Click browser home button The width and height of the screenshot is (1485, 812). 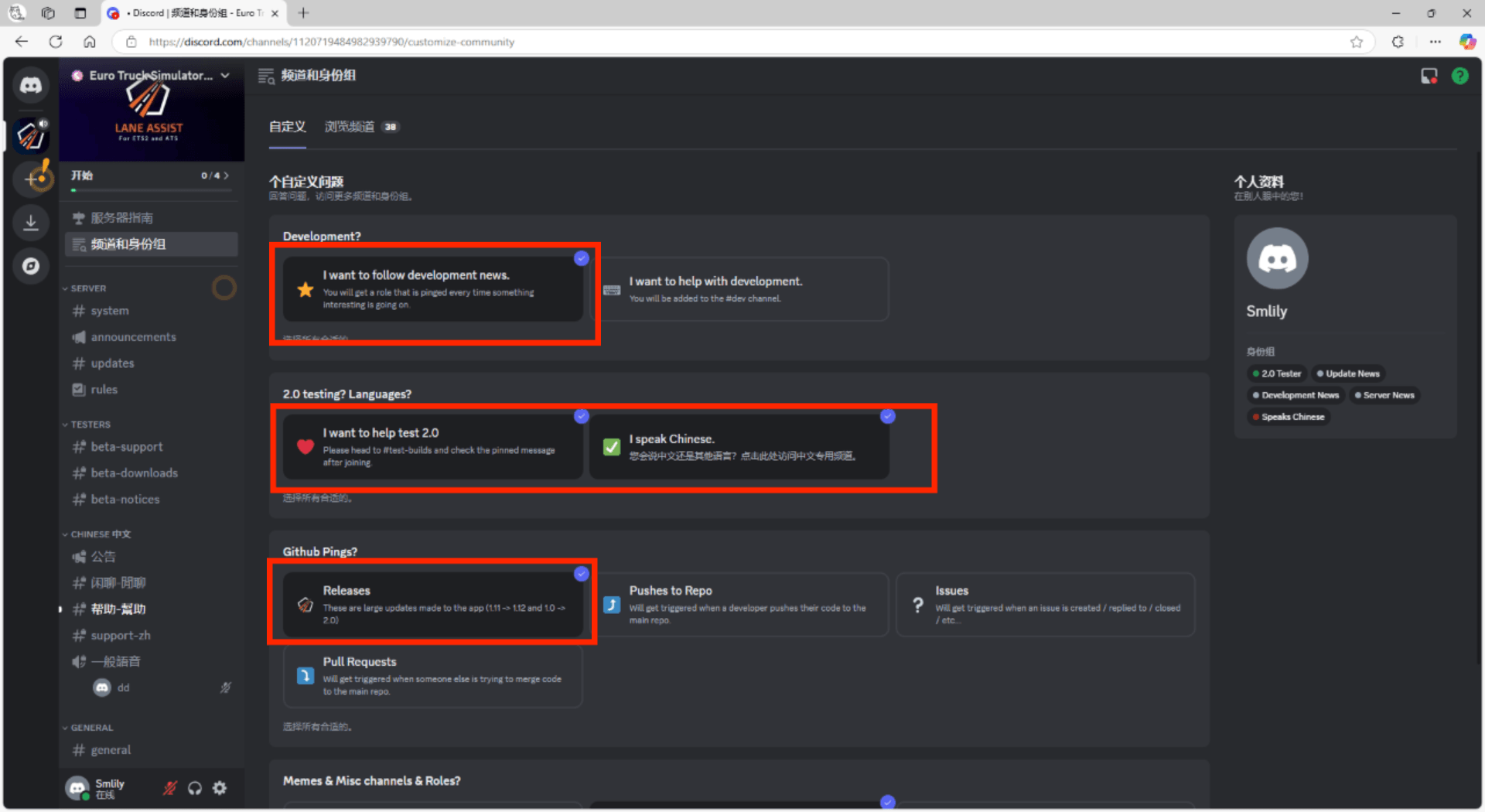[90, 42]
